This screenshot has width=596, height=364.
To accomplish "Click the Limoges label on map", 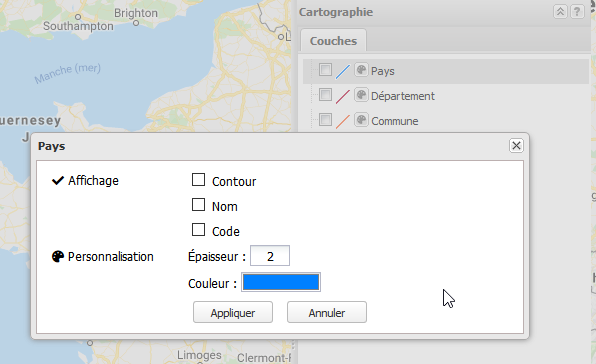I will pos(199,355).
